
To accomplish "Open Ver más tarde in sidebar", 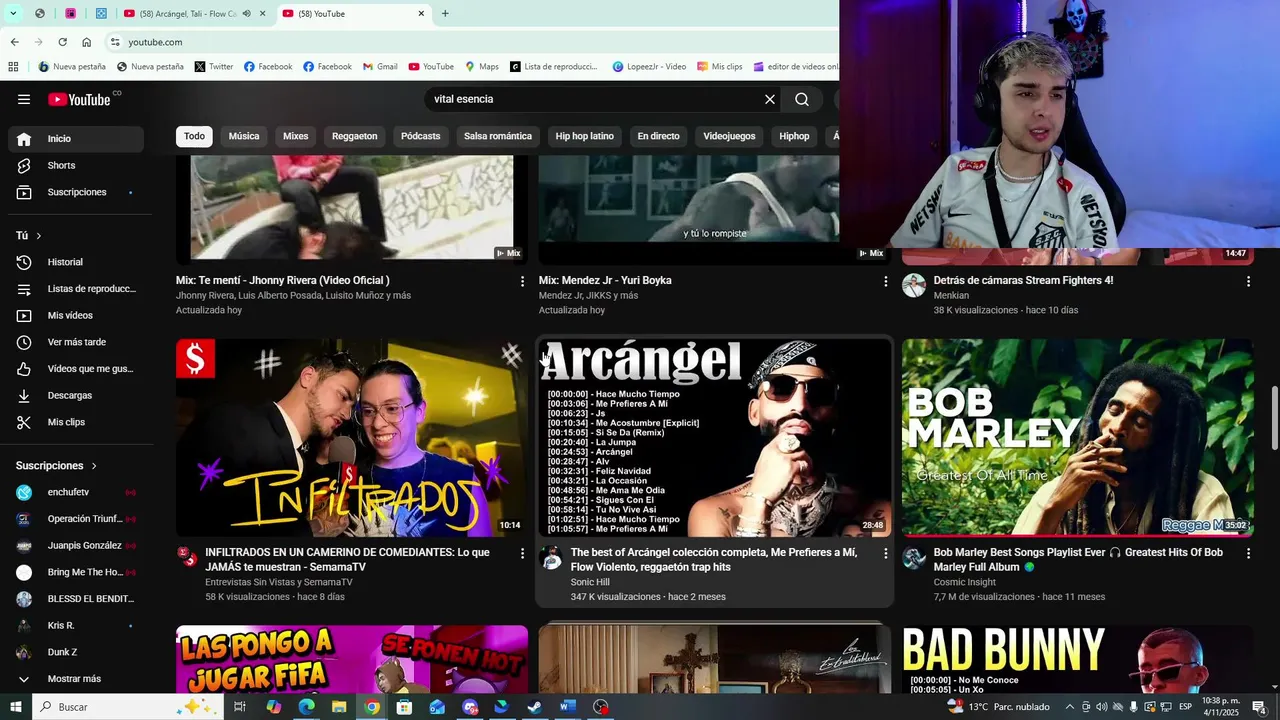I will 76,342.
